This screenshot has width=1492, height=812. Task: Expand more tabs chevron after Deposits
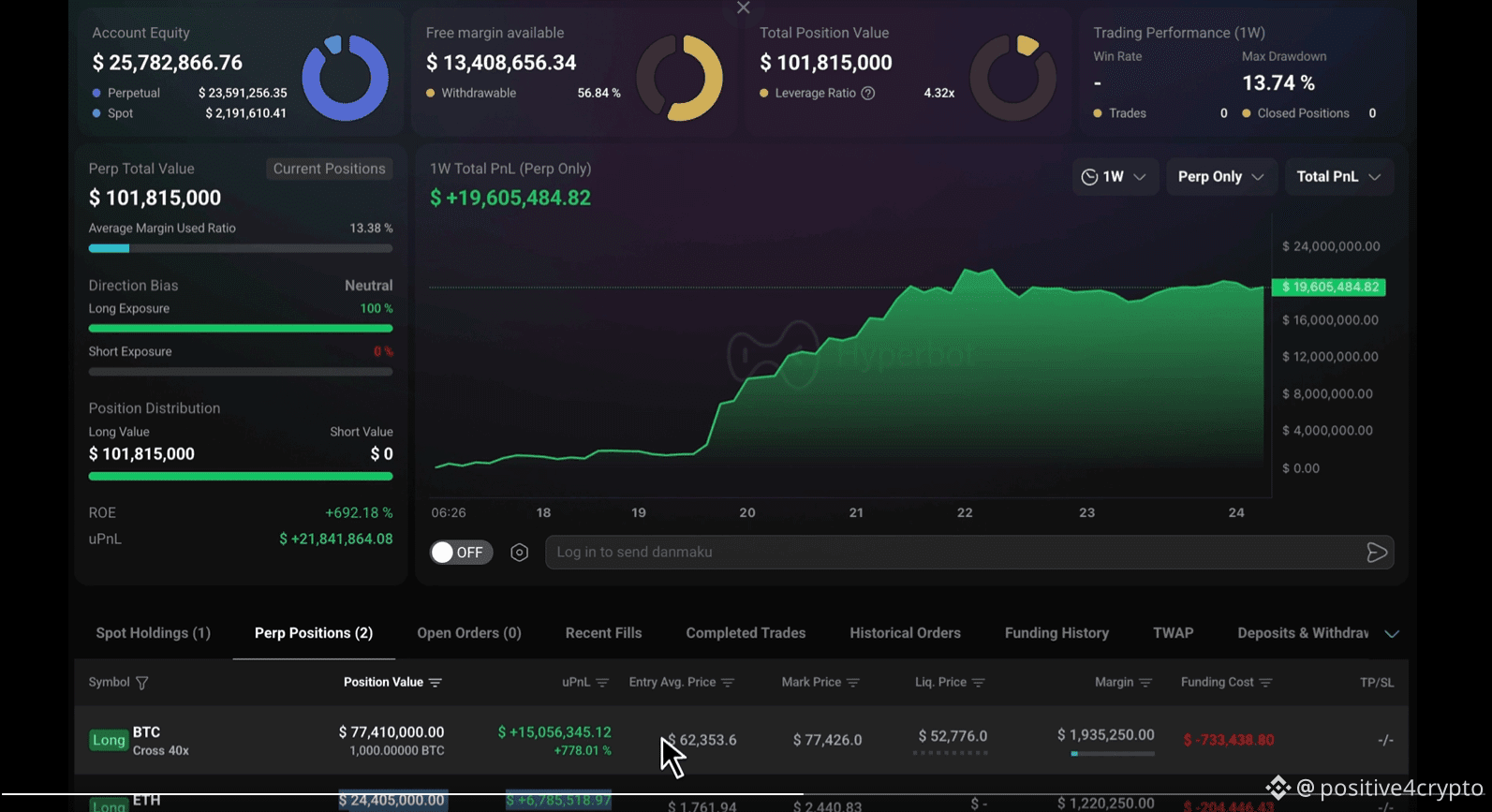1392,634
